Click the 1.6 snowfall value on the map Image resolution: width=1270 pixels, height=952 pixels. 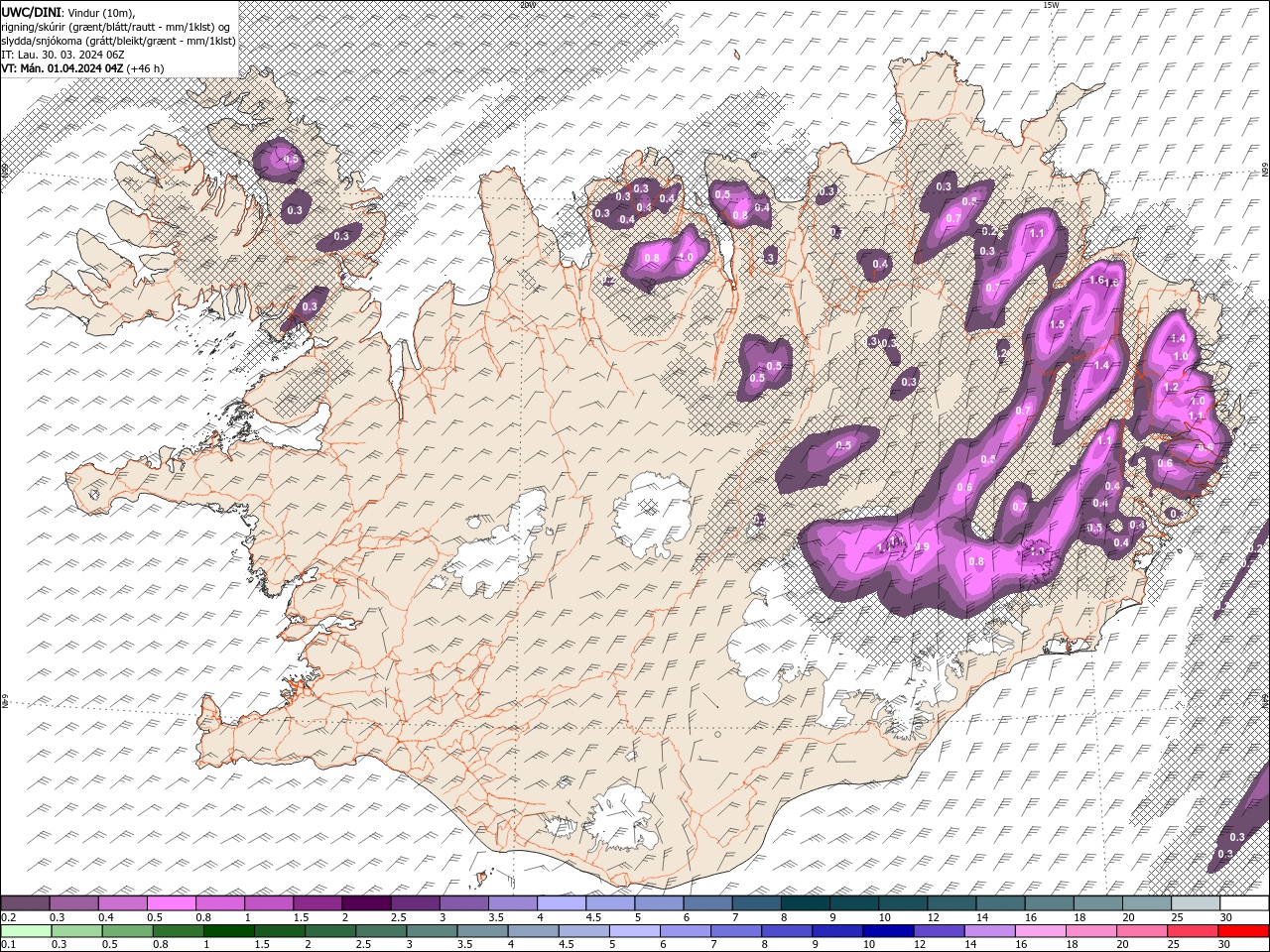point(1096,281)
